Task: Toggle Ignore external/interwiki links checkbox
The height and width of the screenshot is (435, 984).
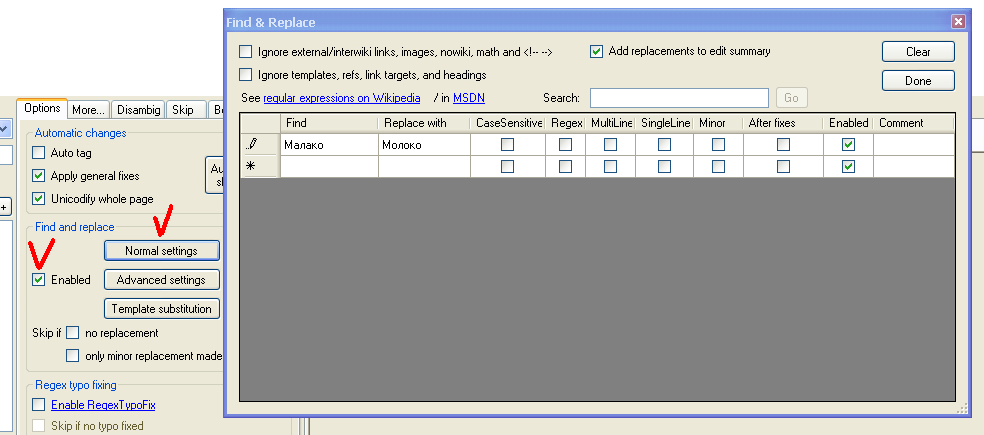Action: click(245, 52)
